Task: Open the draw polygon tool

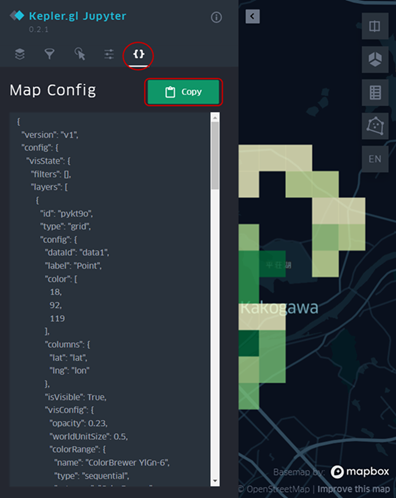Action: (x=375, y=126)
